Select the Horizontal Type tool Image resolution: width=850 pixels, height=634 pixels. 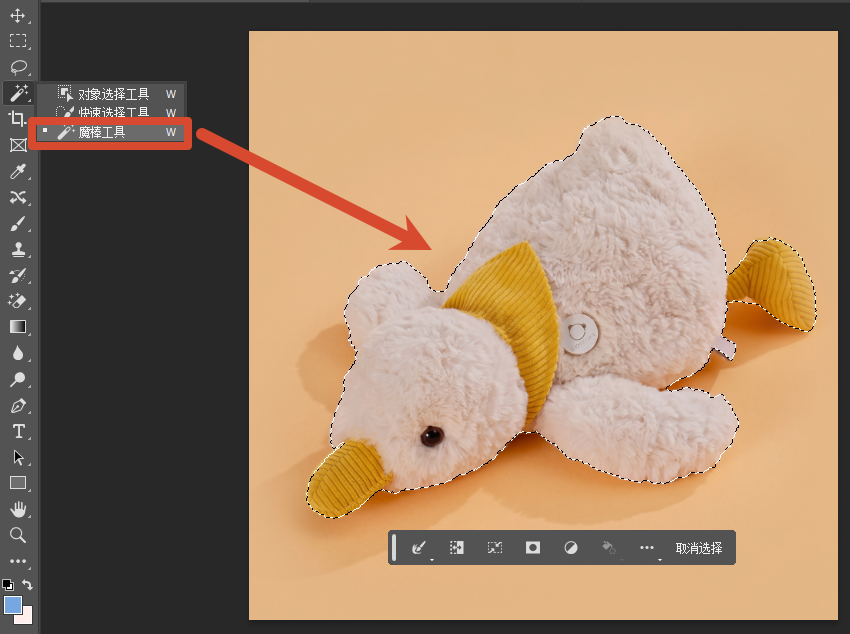(18, 431)
